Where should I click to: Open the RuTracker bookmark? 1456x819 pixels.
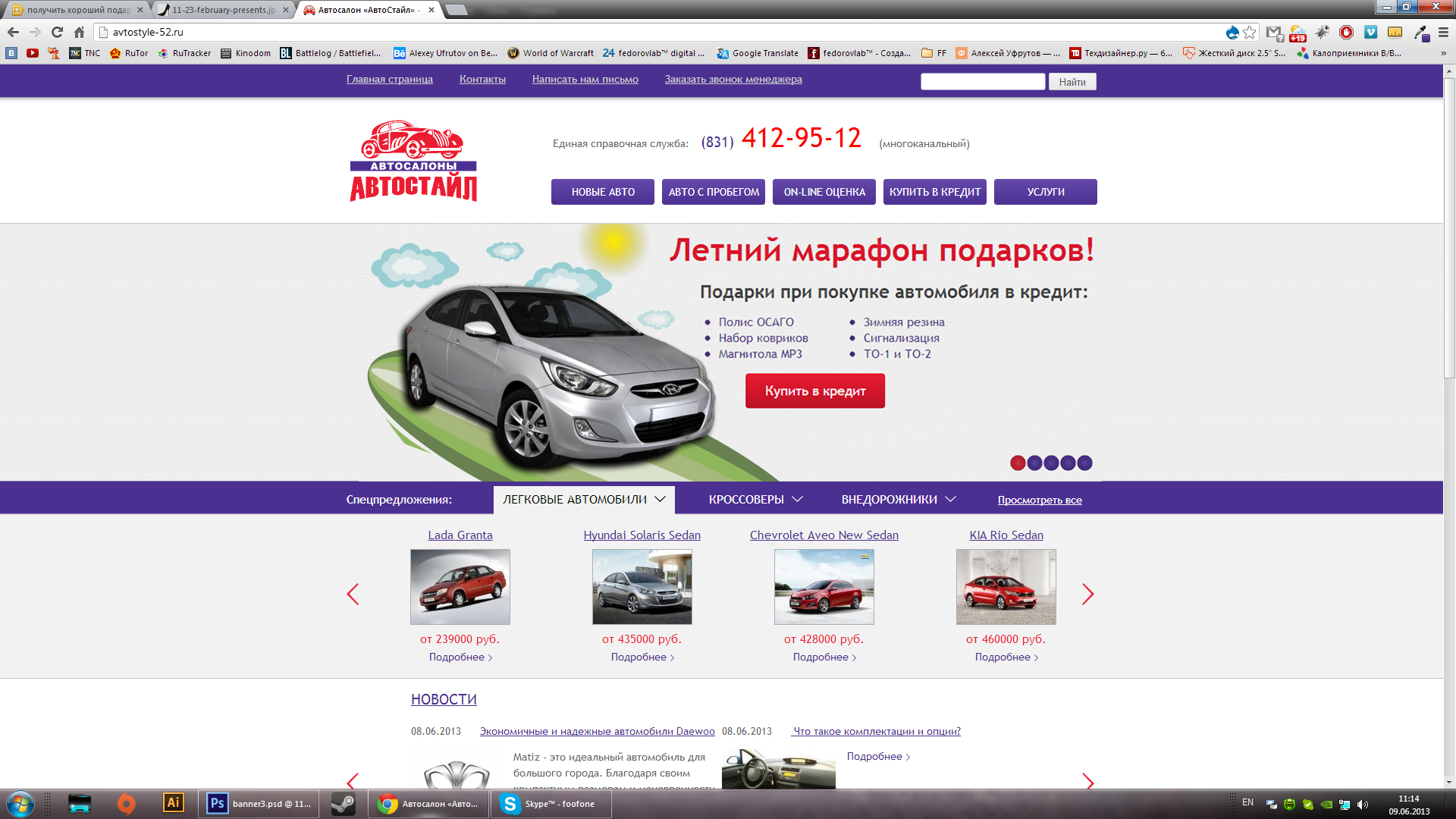click(184, 53)
